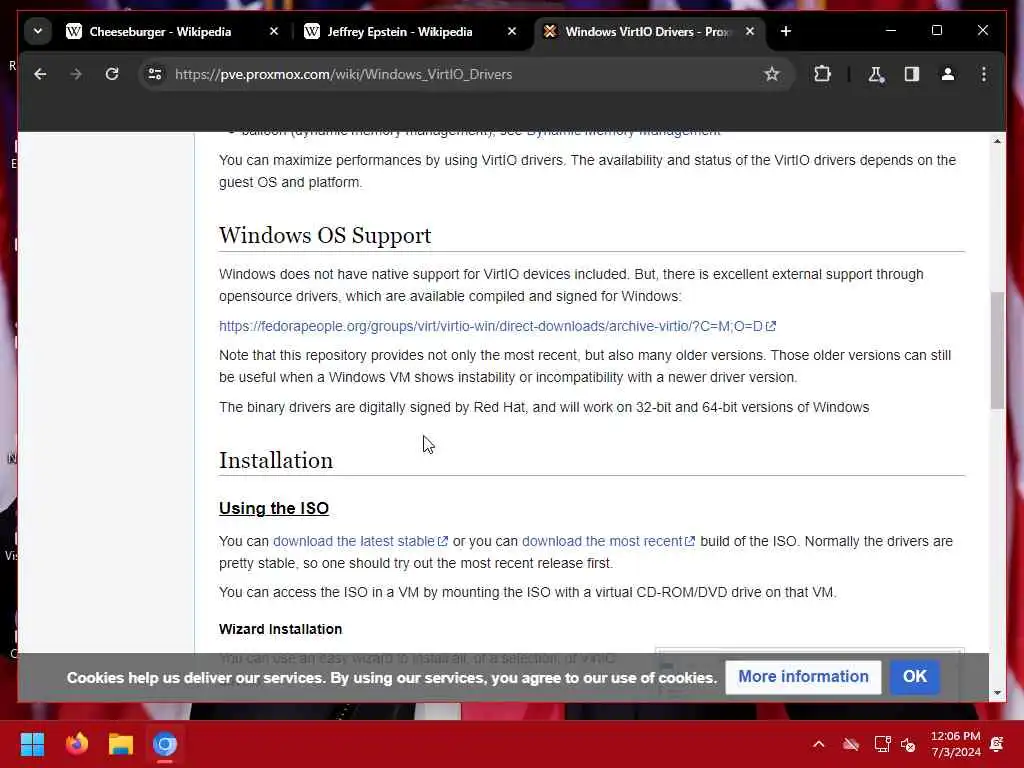The image size is (1024, 768).
Task: Click 'Wizard Installation' subheading
Action: pyautogui.click(x=280, y=629)
